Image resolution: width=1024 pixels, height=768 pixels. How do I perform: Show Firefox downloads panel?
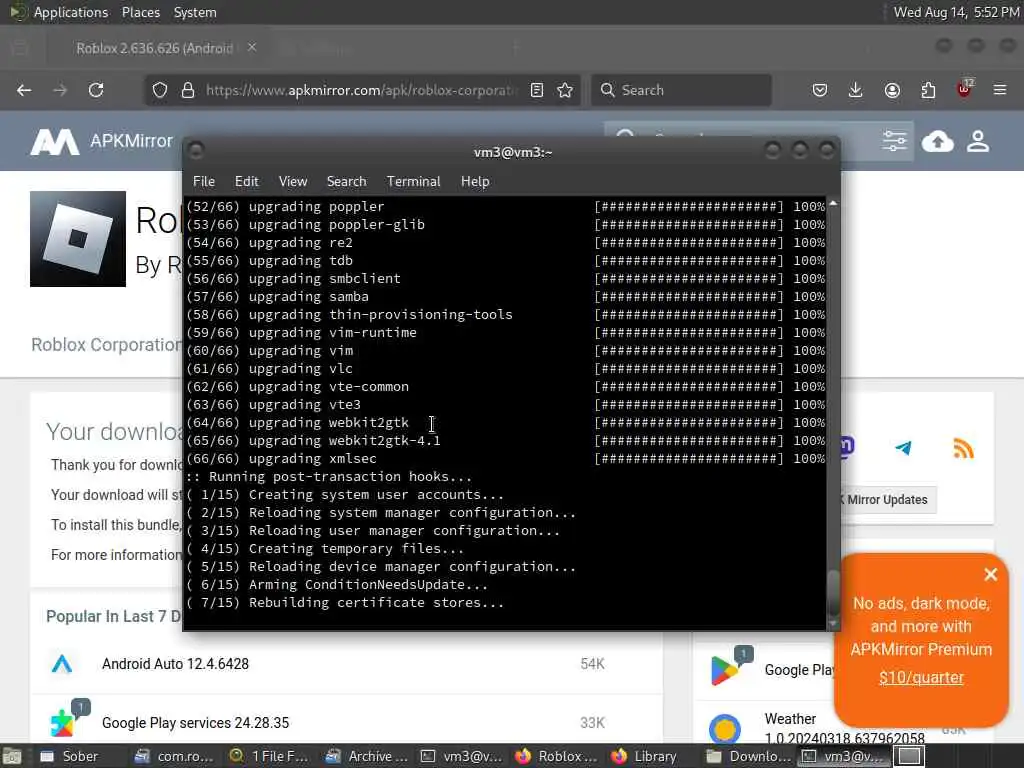pyautogui.click(x=856, y=90)
